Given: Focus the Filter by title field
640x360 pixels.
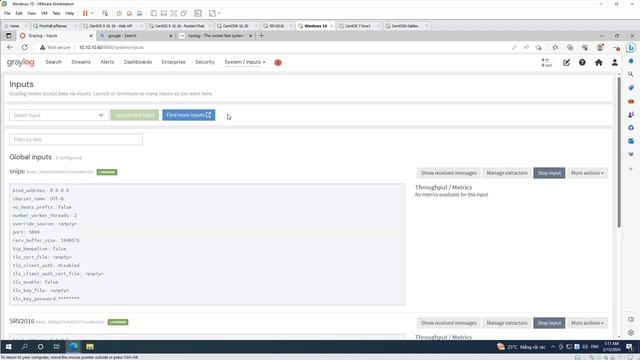Looking at the screenshot, I should click(x=76, y=140).
